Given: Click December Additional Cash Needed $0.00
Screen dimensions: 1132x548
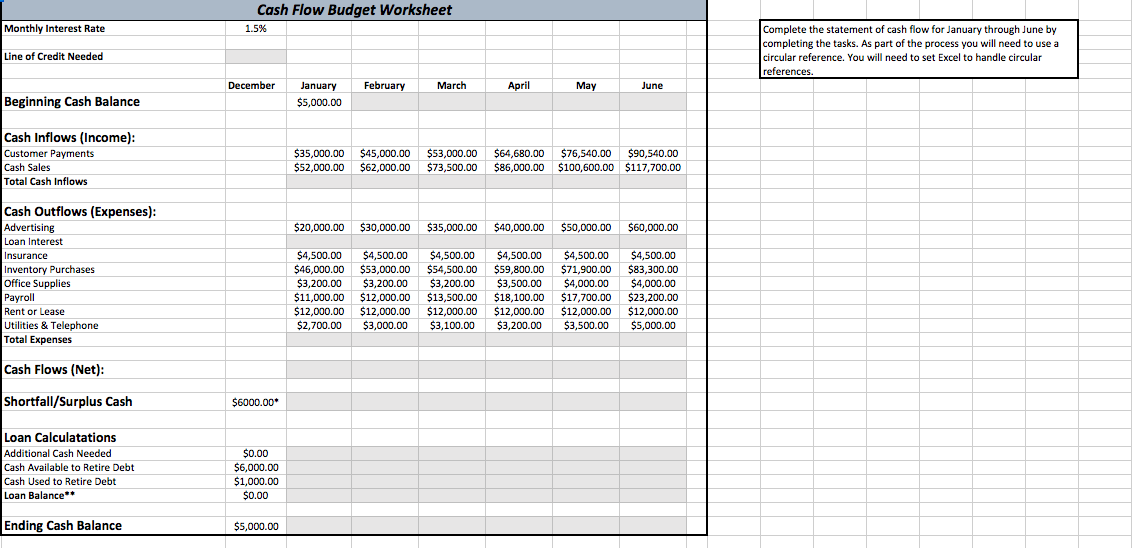Looking at the screenshot, I should tap(256, 453).
